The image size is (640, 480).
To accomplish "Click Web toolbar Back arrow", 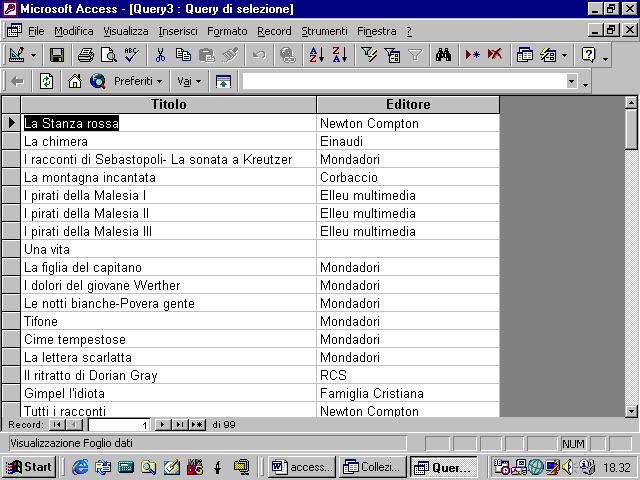I will coord(17,81).
